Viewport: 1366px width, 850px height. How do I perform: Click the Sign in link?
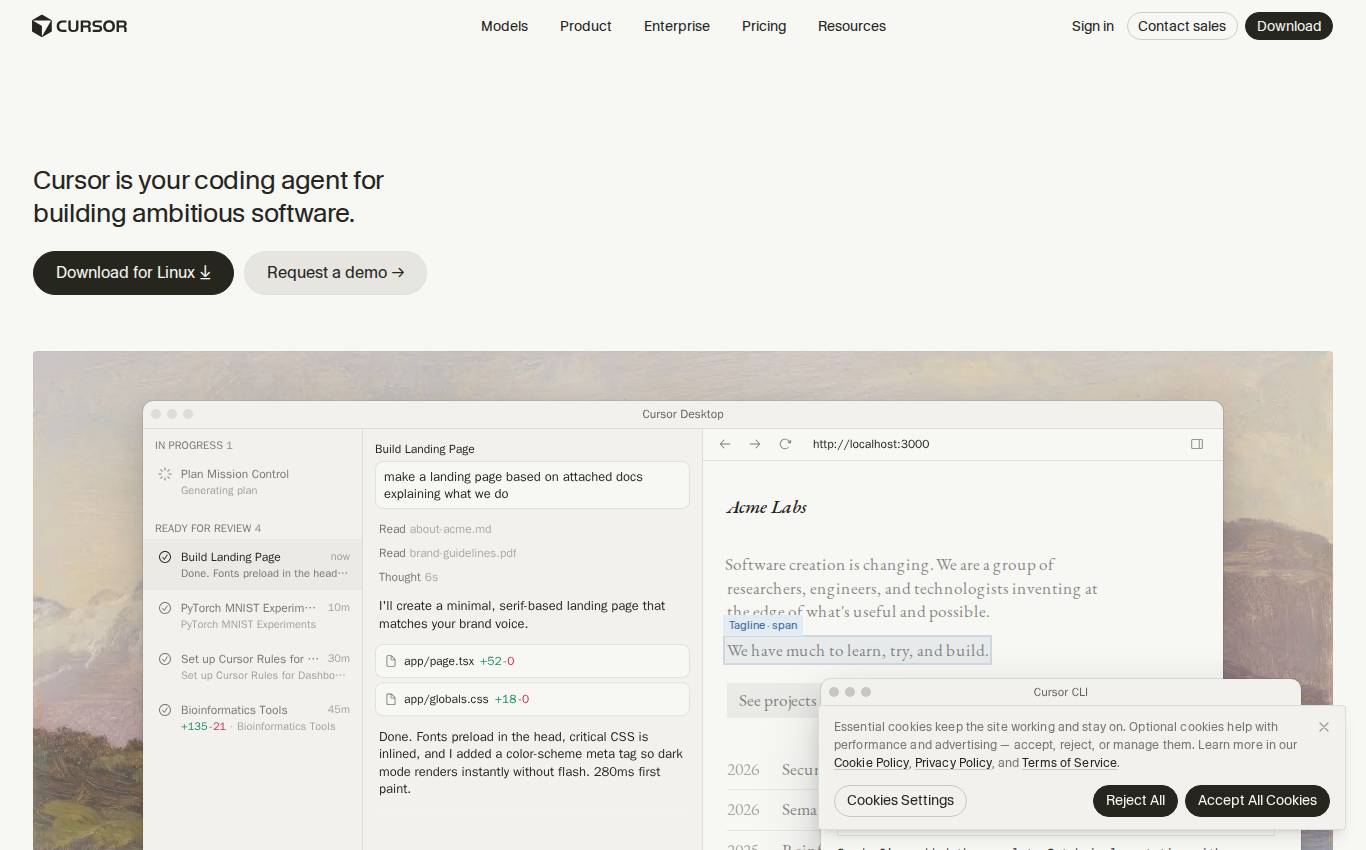click(x=1093, y=26)
